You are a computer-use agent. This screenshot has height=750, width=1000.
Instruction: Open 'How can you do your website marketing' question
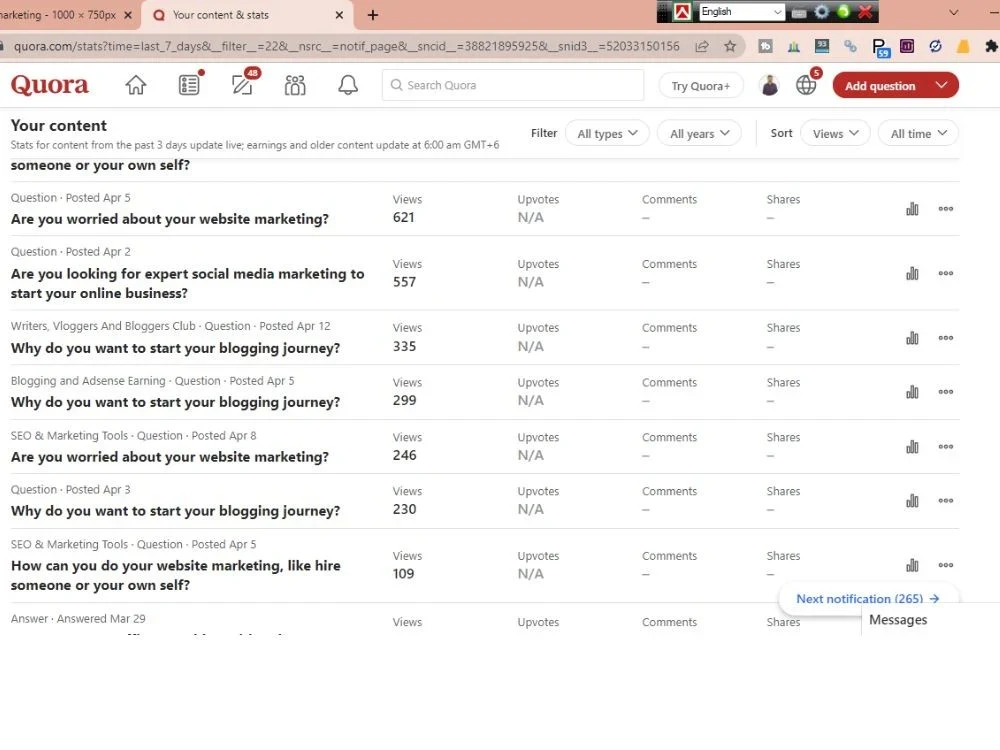(175, 575)
